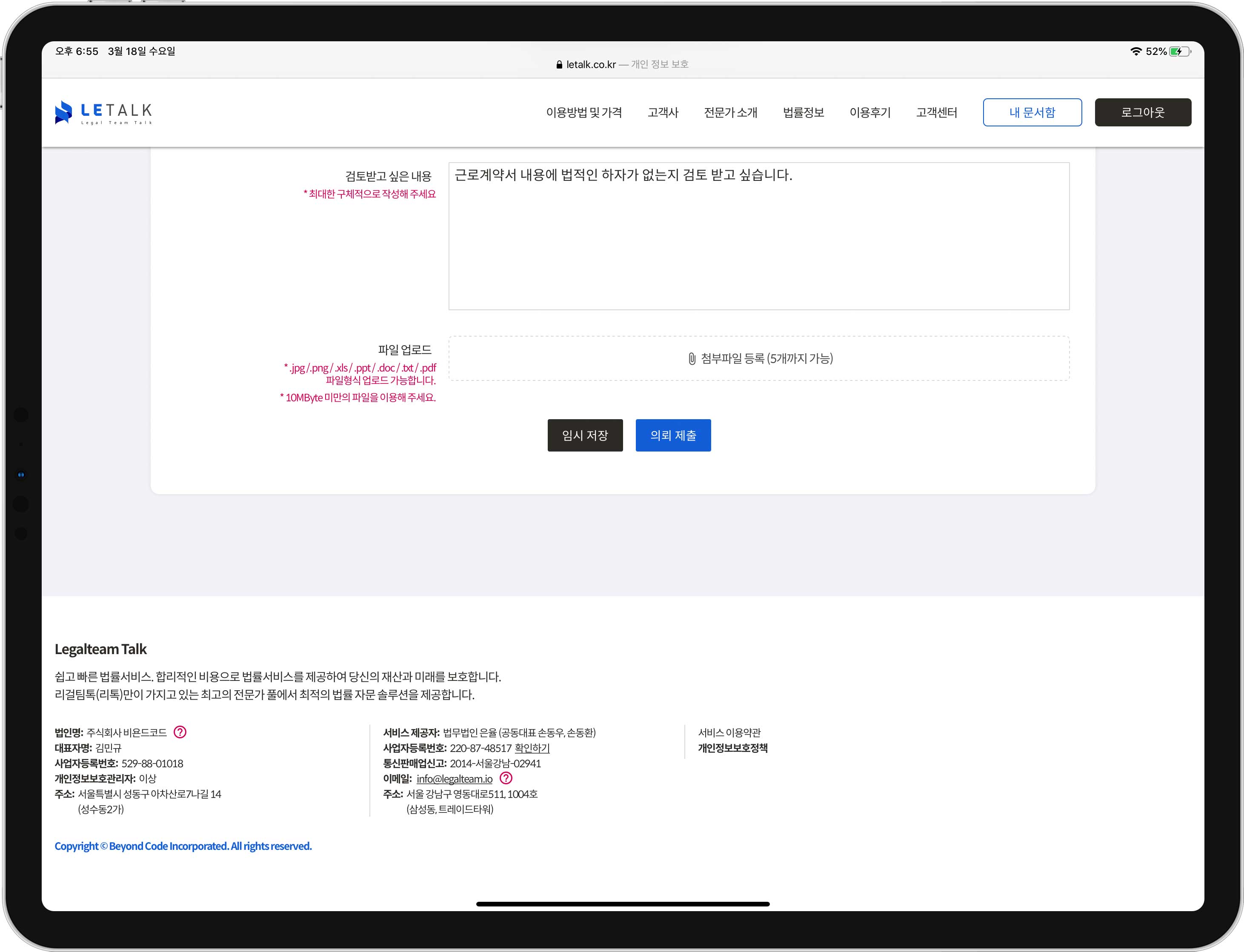The width and height of the screenshot is (1244, 952).
Task: Tap the lock icon in address bar
Action: coord(559,65)
